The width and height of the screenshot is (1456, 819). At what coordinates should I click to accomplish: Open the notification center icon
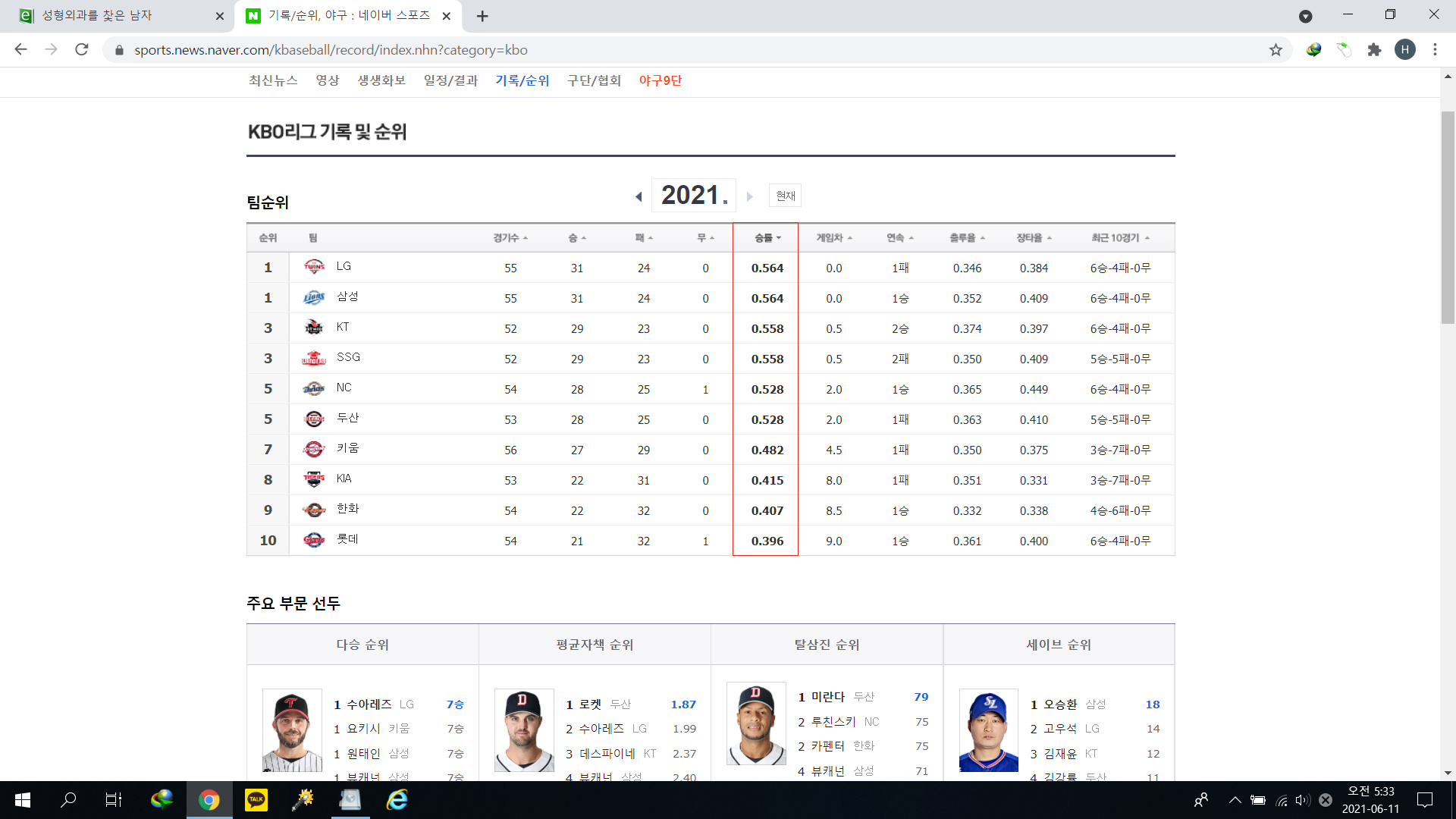click(1425, 800)
